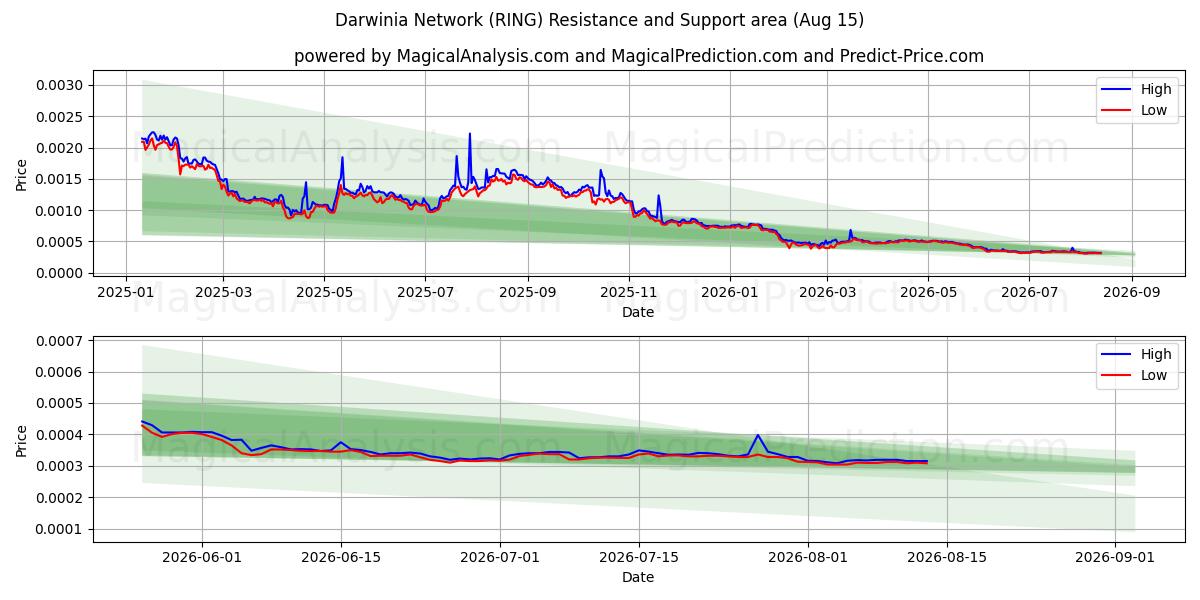Click the bottom chart 'Date' axis label
Image resolution: width=1200 pixels, height=600 pixels.
(638, 577)
